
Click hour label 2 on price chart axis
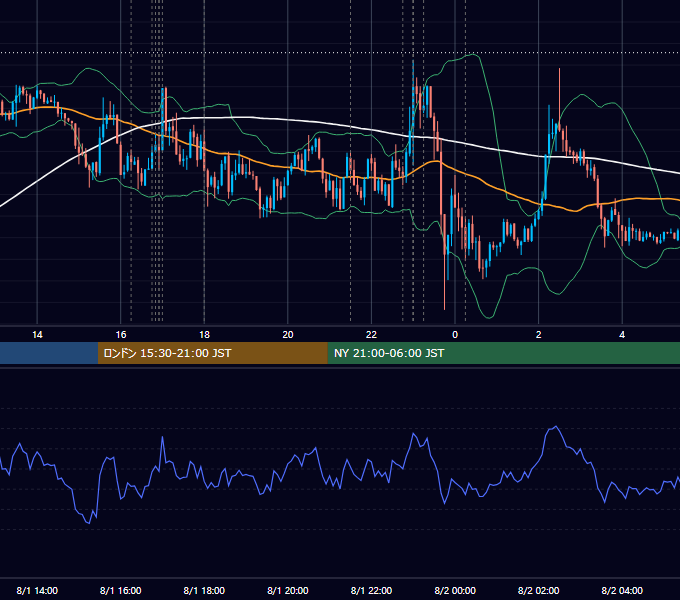[x=539, y=335]
